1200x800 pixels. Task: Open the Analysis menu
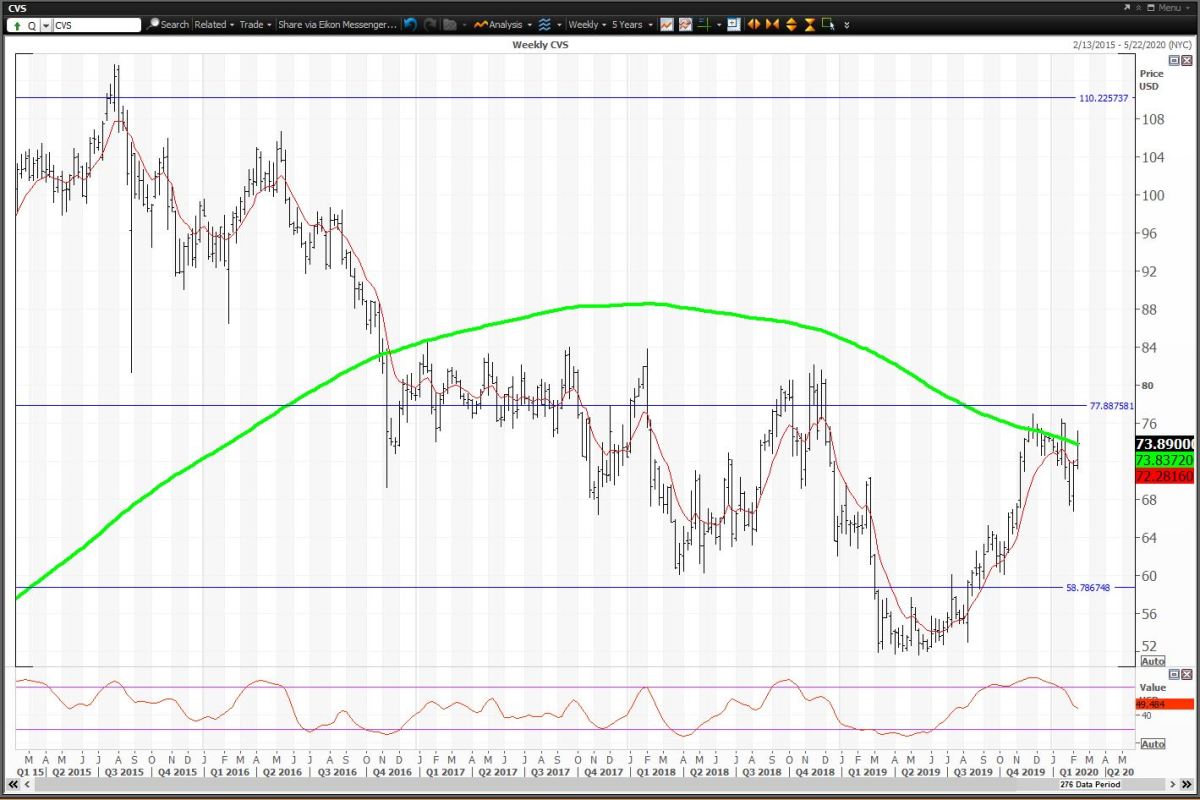point(504,24)
